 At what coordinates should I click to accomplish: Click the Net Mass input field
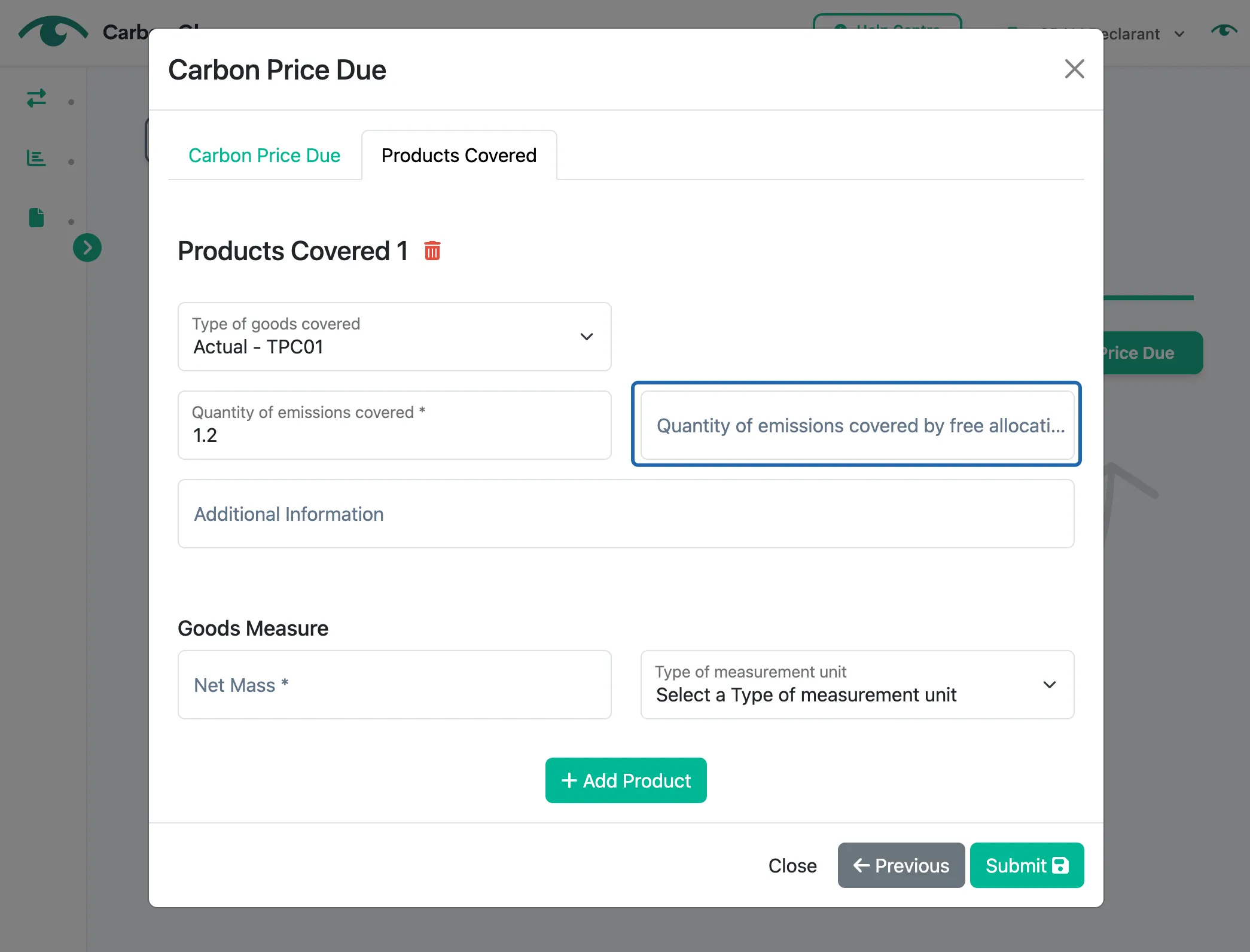pos(394,685)
